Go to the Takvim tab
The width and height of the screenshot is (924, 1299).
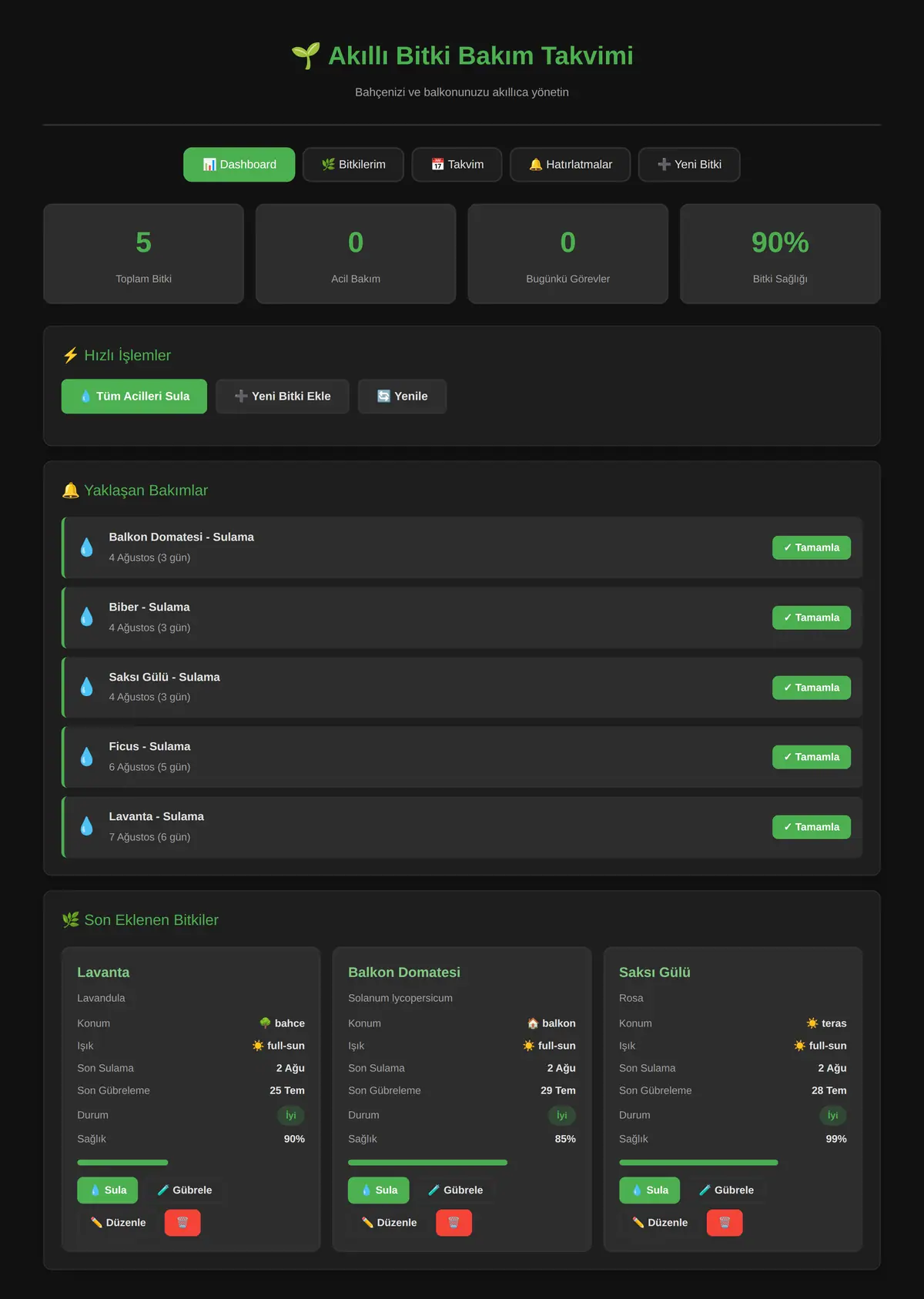pyautogui.click(x=457, y=165)
